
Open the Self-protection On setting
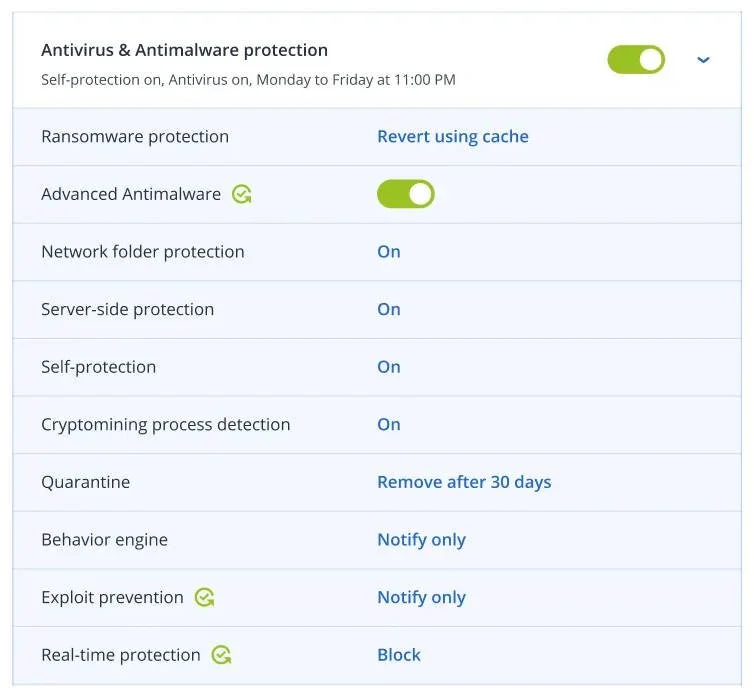388,367
